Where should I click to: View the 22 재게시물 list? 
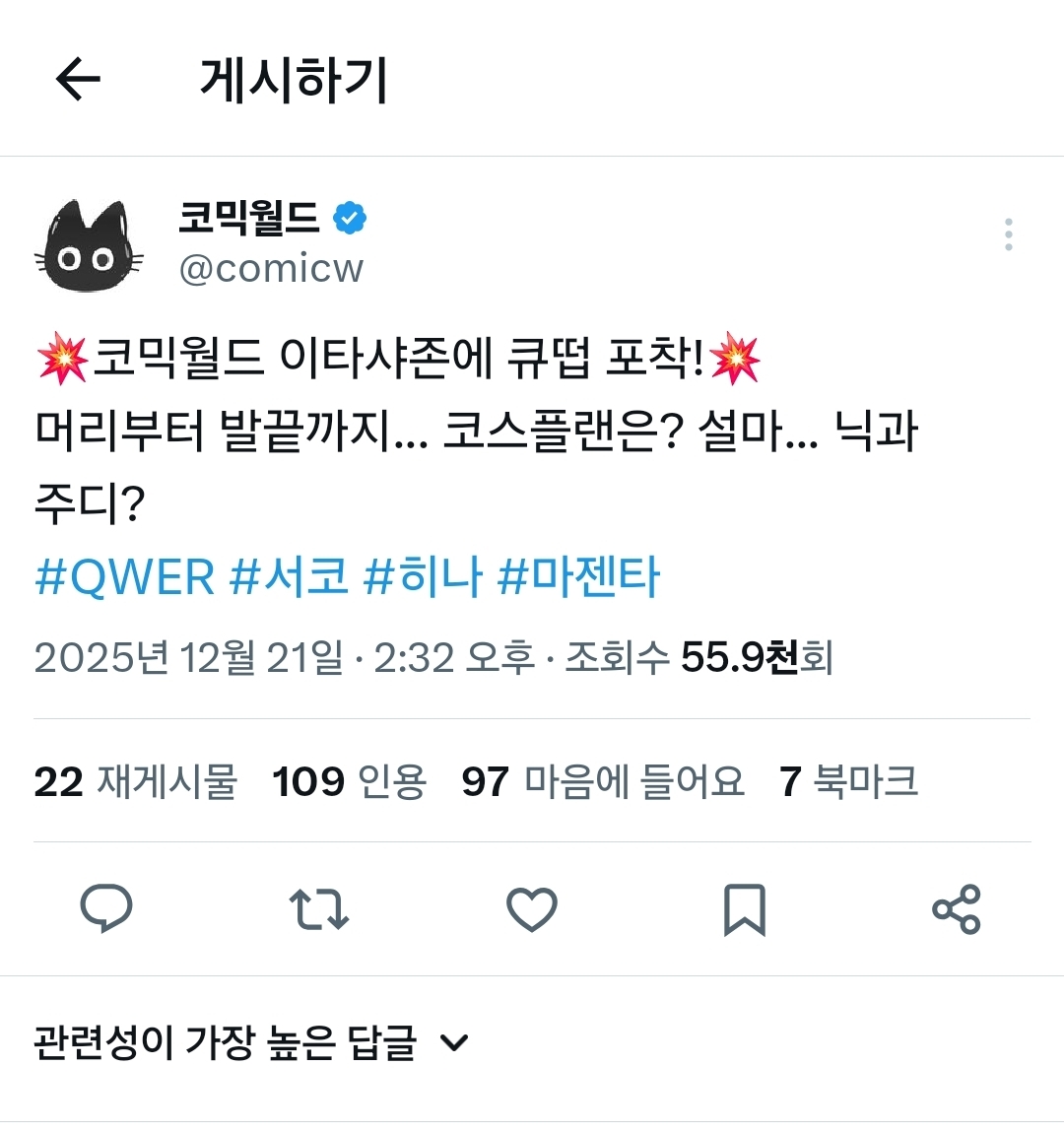136,781
